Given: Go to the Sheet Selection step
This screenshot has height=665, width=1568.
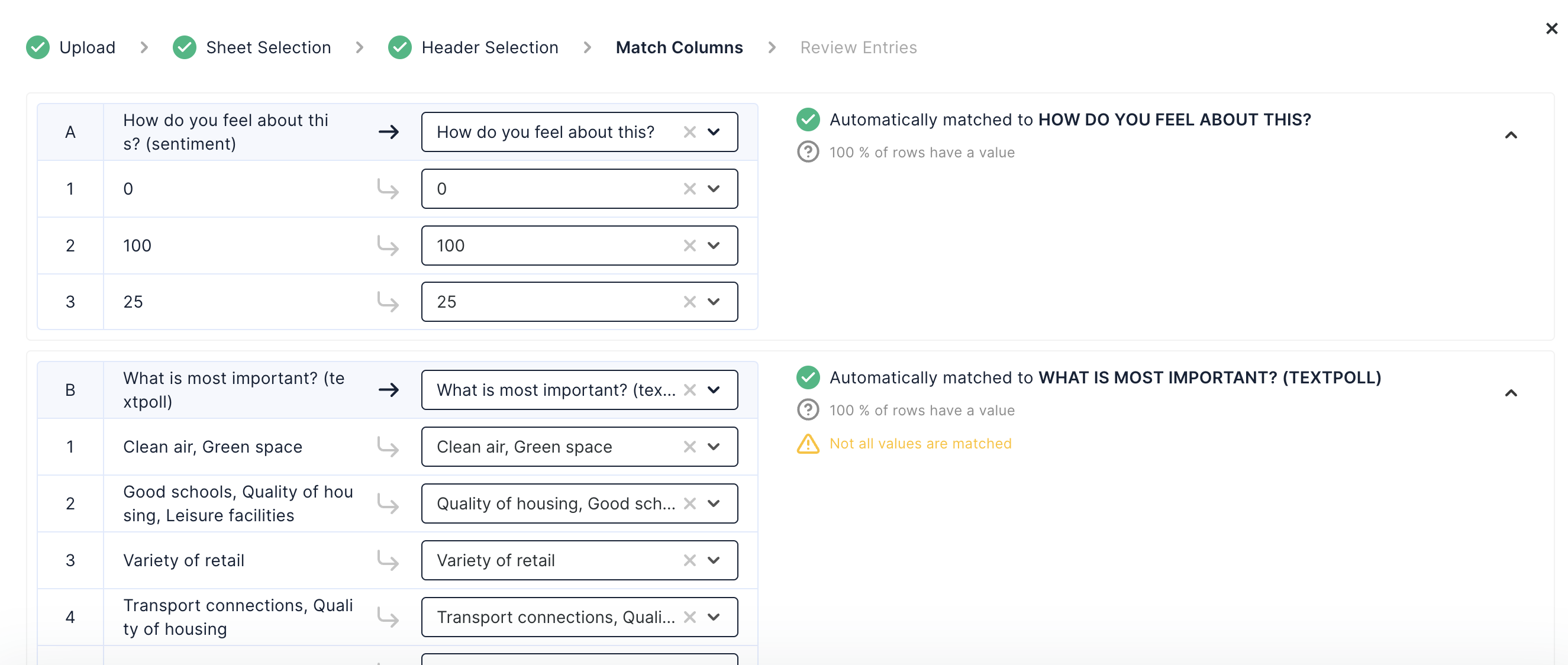Looking at the screenshot, I should click(268, 47).
